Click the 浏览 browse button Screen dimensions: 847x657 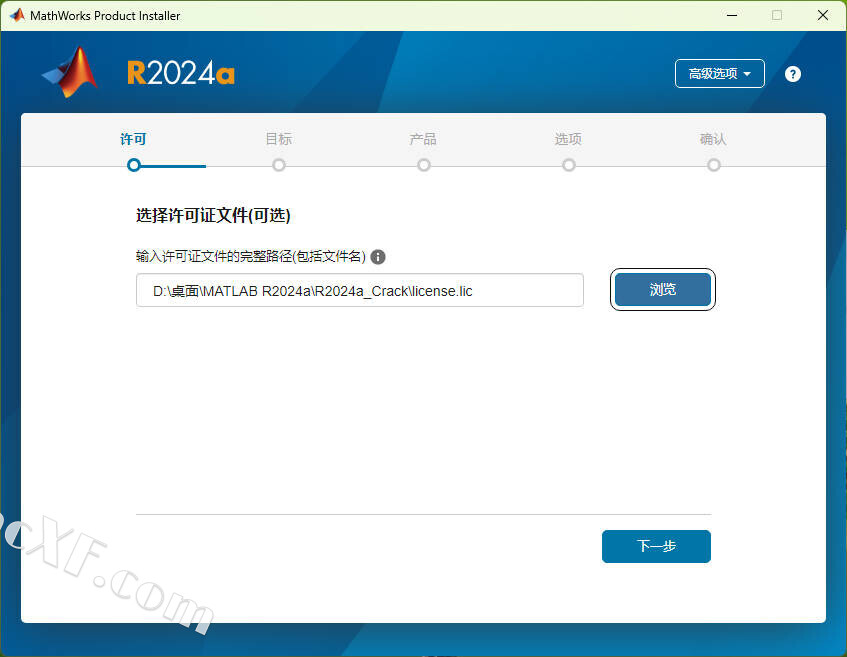tap(663, 290)
